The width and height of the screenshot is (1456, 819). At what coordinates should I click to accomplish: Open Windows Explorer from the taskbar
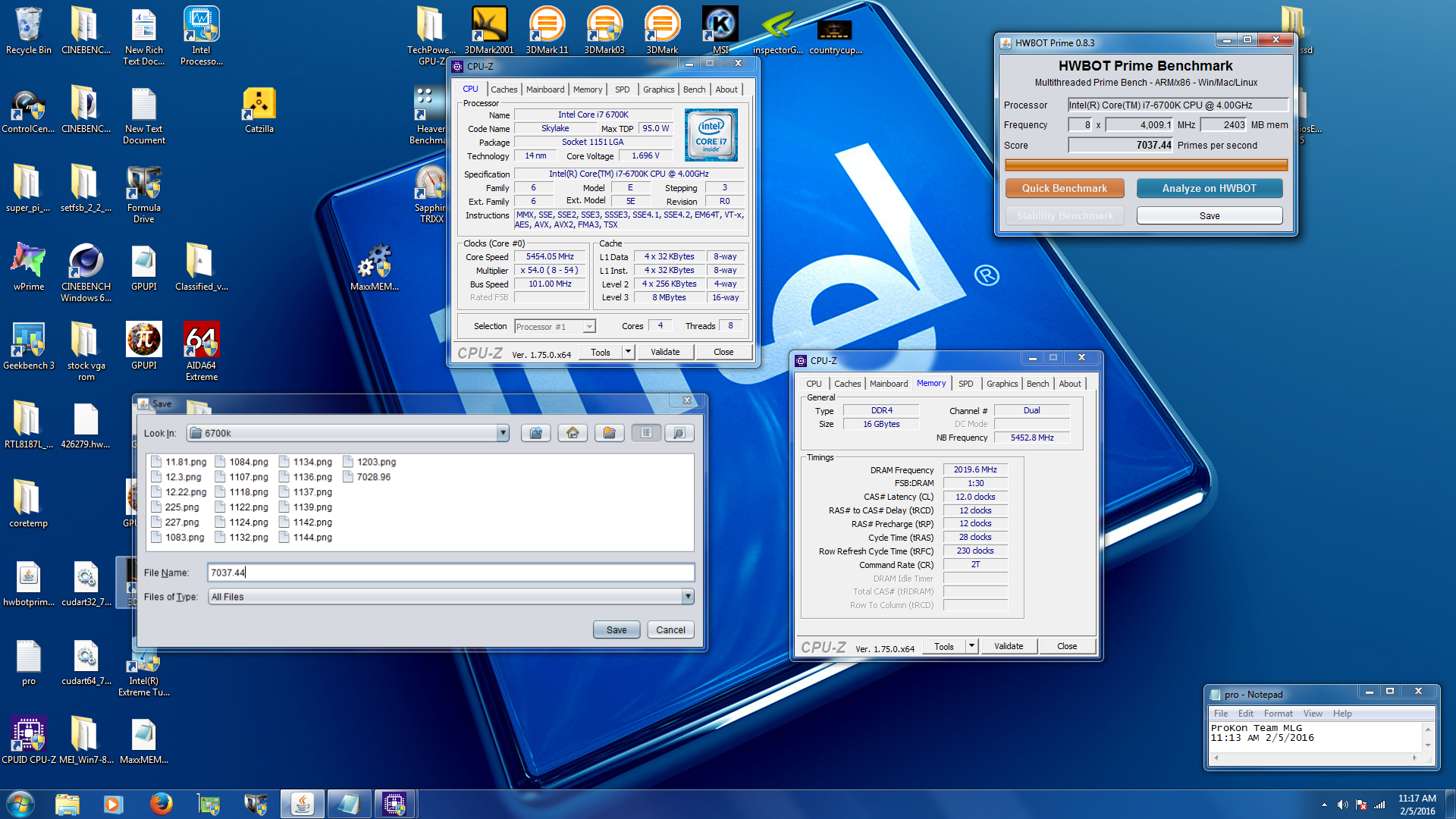(67, 804)
